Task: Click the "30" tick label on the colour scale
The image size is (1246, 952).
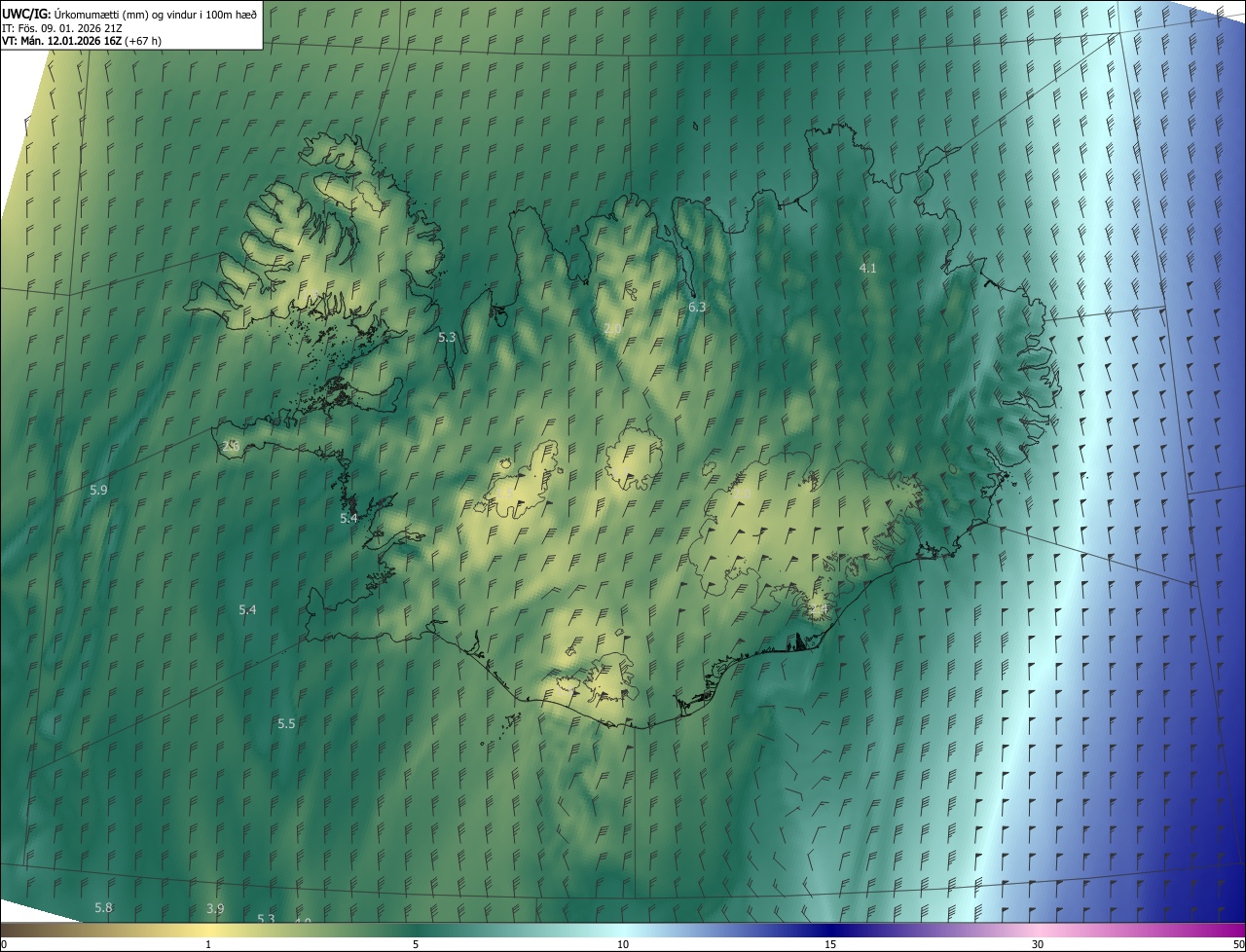Action: coord(1038,944)
